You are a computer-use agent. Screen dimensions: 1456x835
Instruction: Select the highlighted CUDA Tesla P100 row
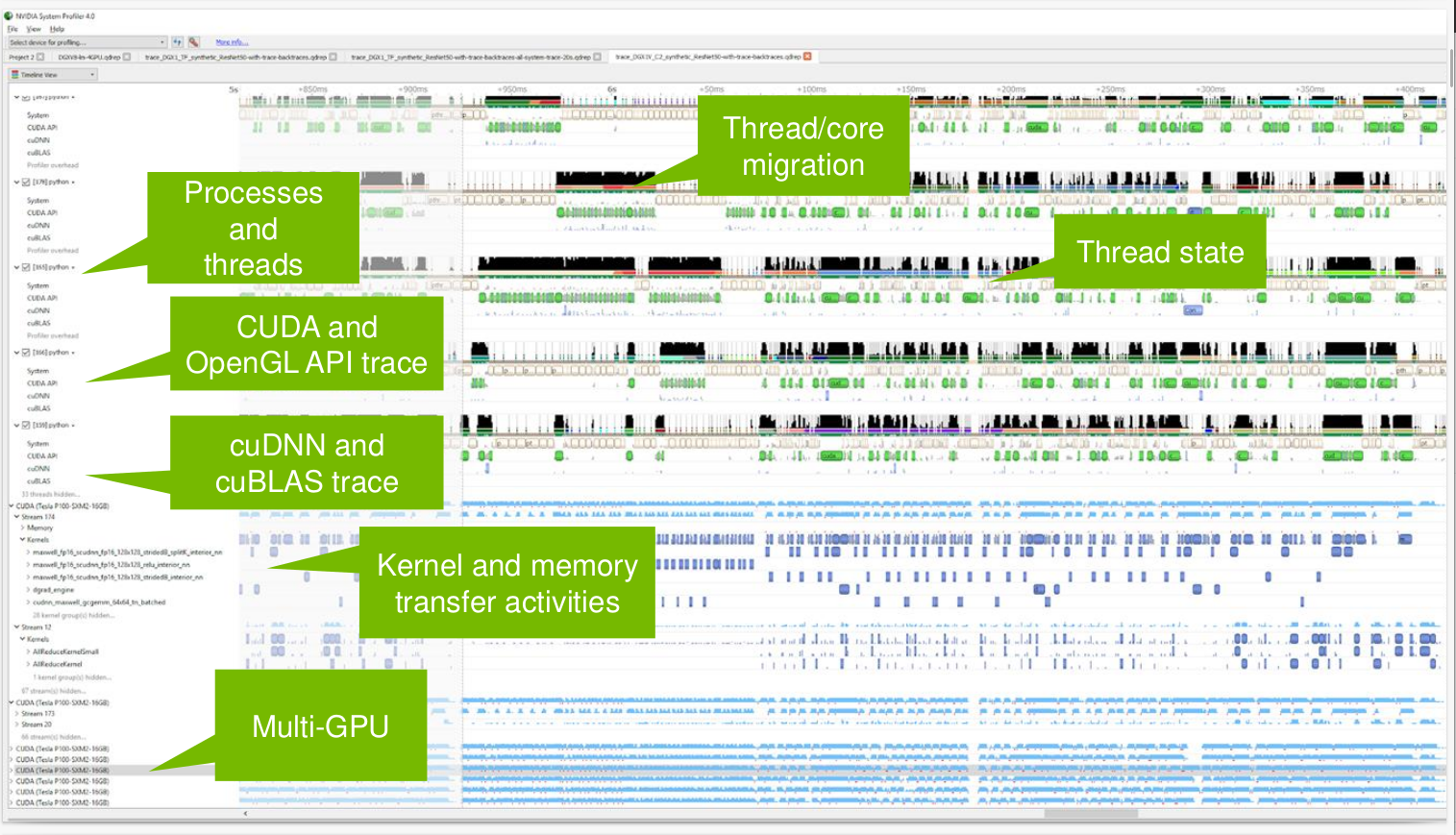click(62, 771)
